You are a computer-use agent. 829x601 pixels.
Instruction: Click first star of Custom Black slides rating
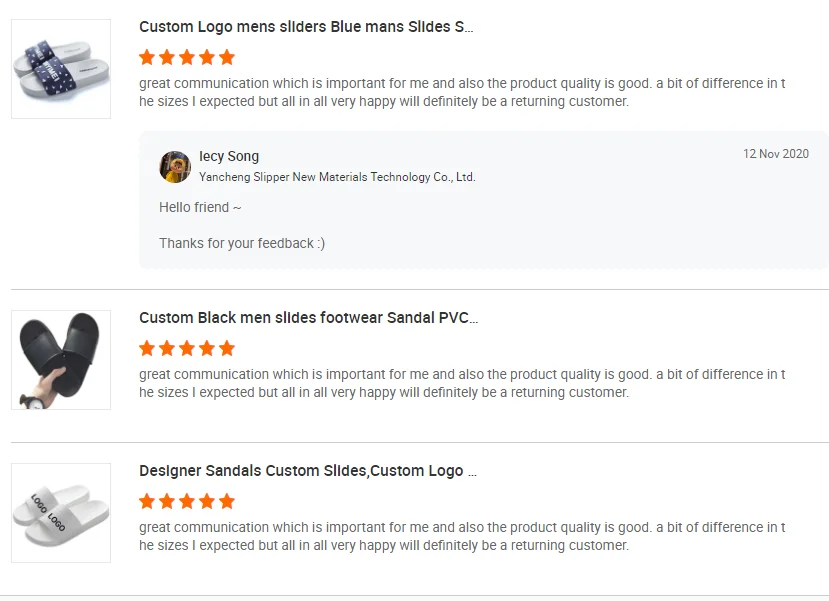[147, 348]
